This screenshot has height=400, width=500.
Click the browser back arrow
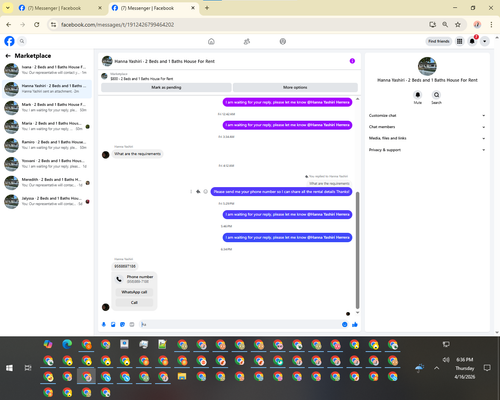[9, 25]
